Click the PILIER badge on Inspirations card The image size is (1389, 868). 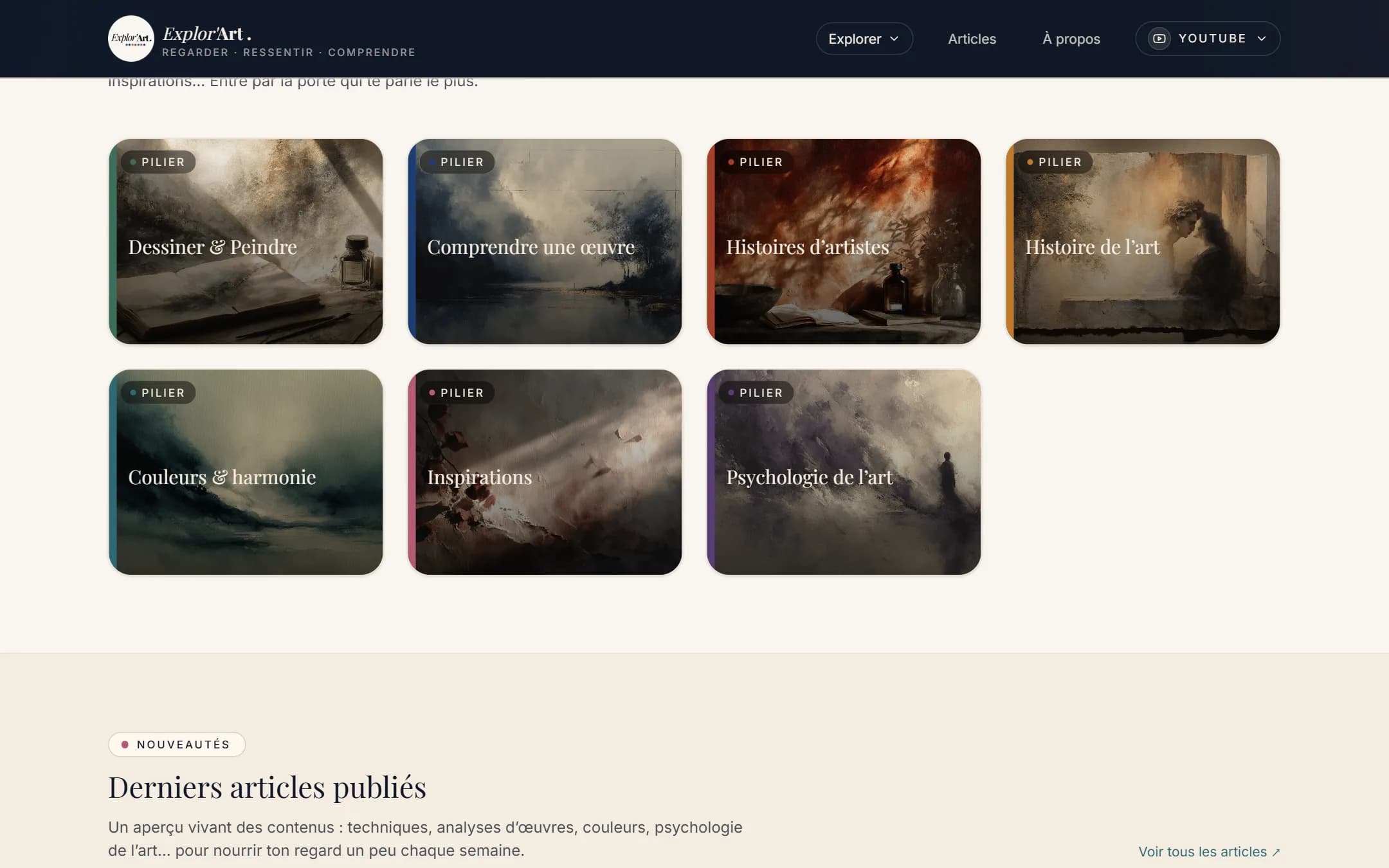pyautogui.click(x=457, y=393)
